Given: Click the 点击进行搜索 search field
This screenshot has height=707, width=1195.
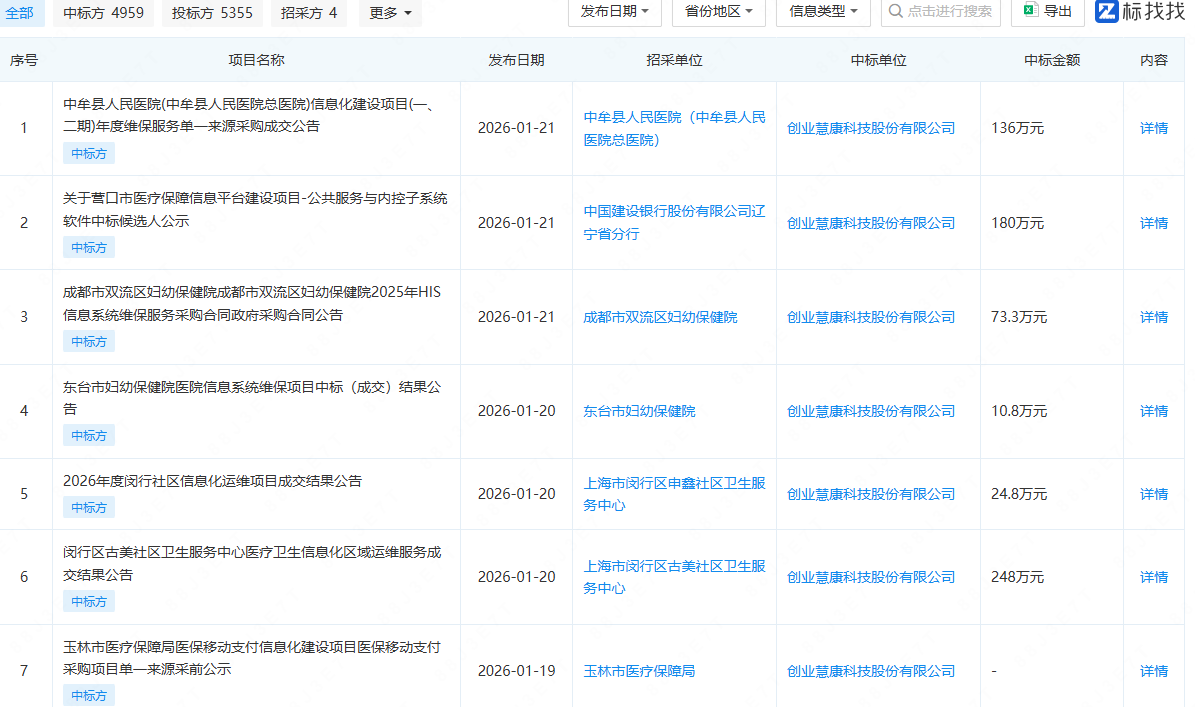Looking at the screenshot, I should point(940,11).
